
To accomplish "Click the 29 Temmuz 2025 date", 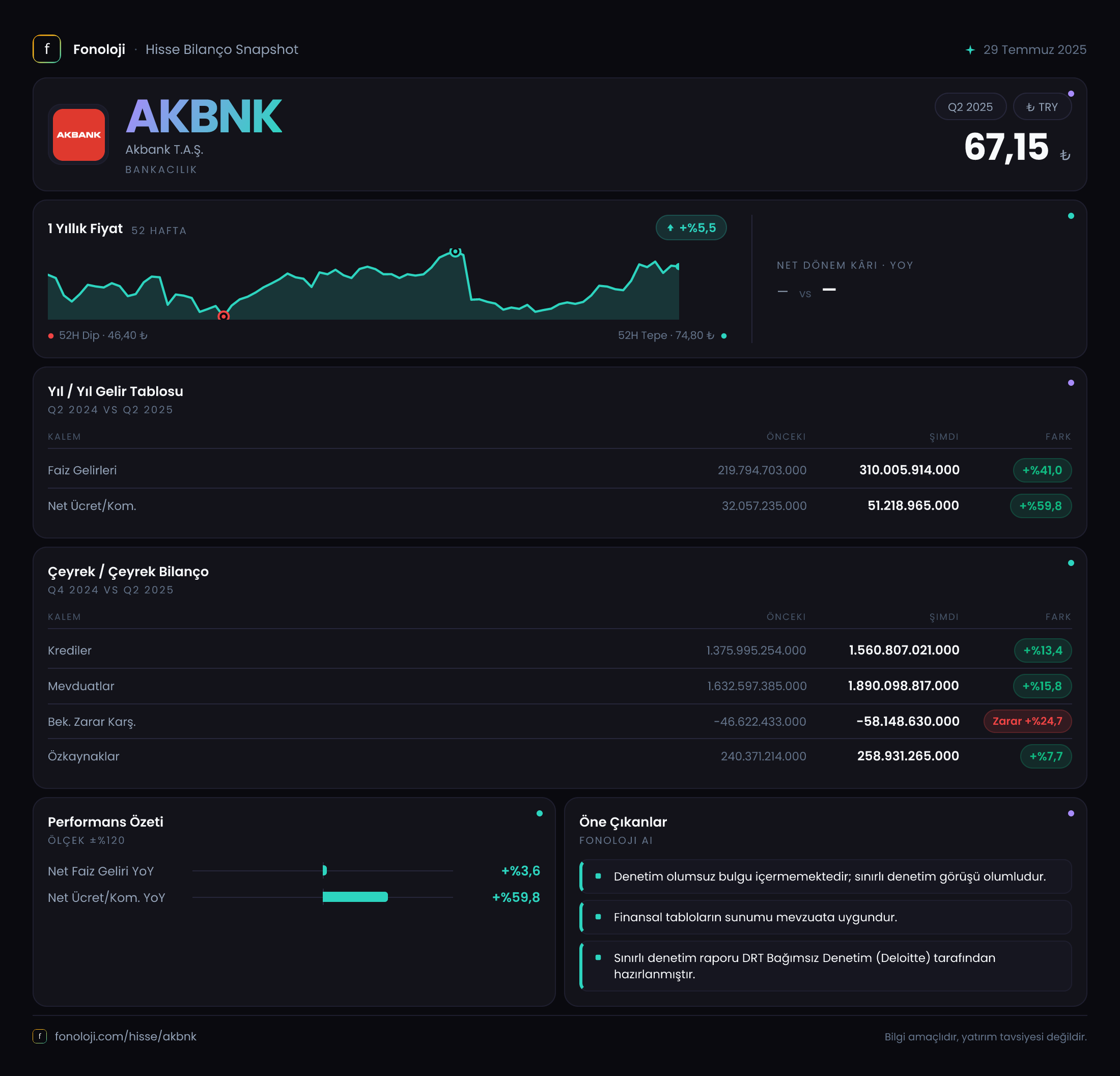I will point(1035,50).
